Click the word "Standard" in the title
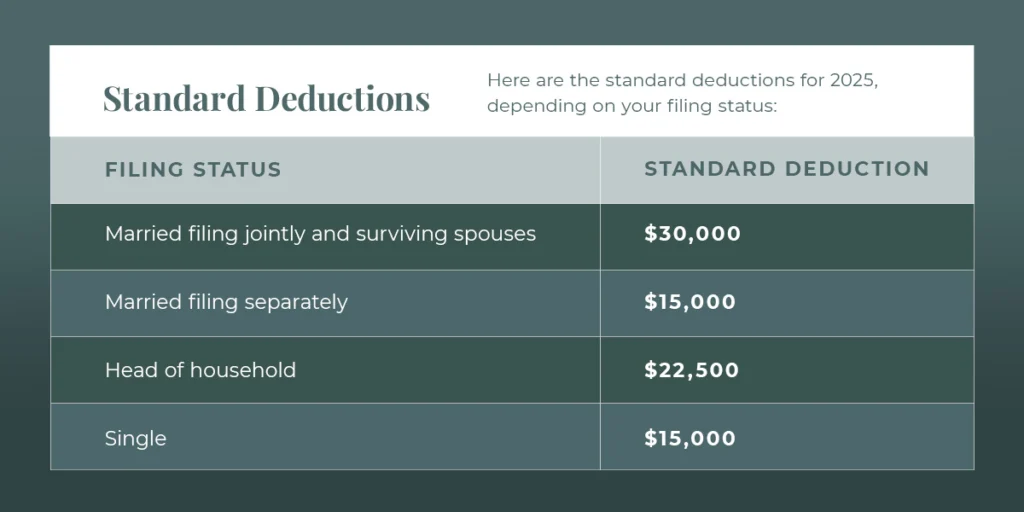The height and width of the screenshot is (512, 1024). pyautogui.click(x=174, y=98)
